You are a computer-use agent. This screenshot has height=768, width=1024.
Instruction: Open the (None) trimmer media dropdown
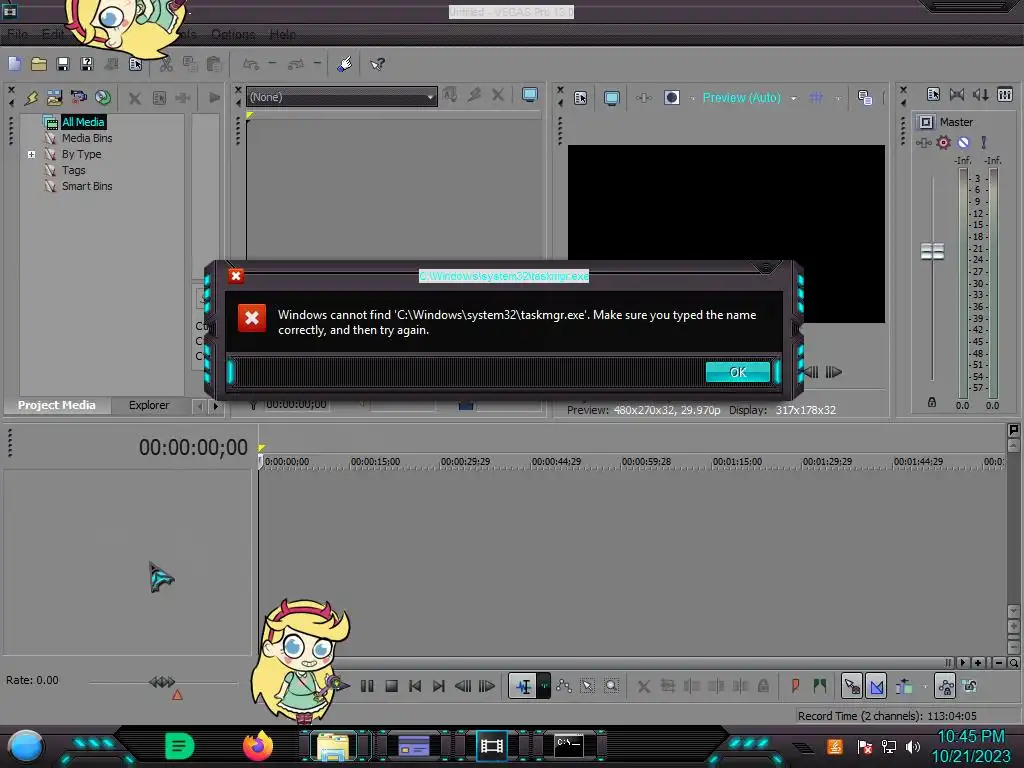[x=342, y=97]
